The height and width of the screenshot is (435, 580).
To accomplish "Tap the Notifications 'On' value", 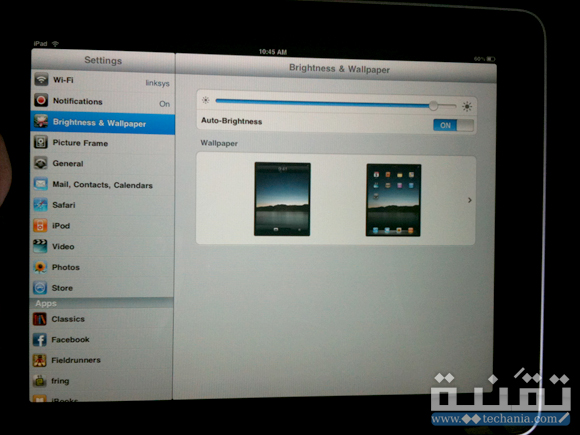I will pyautogui.click(x=165, y=104).
